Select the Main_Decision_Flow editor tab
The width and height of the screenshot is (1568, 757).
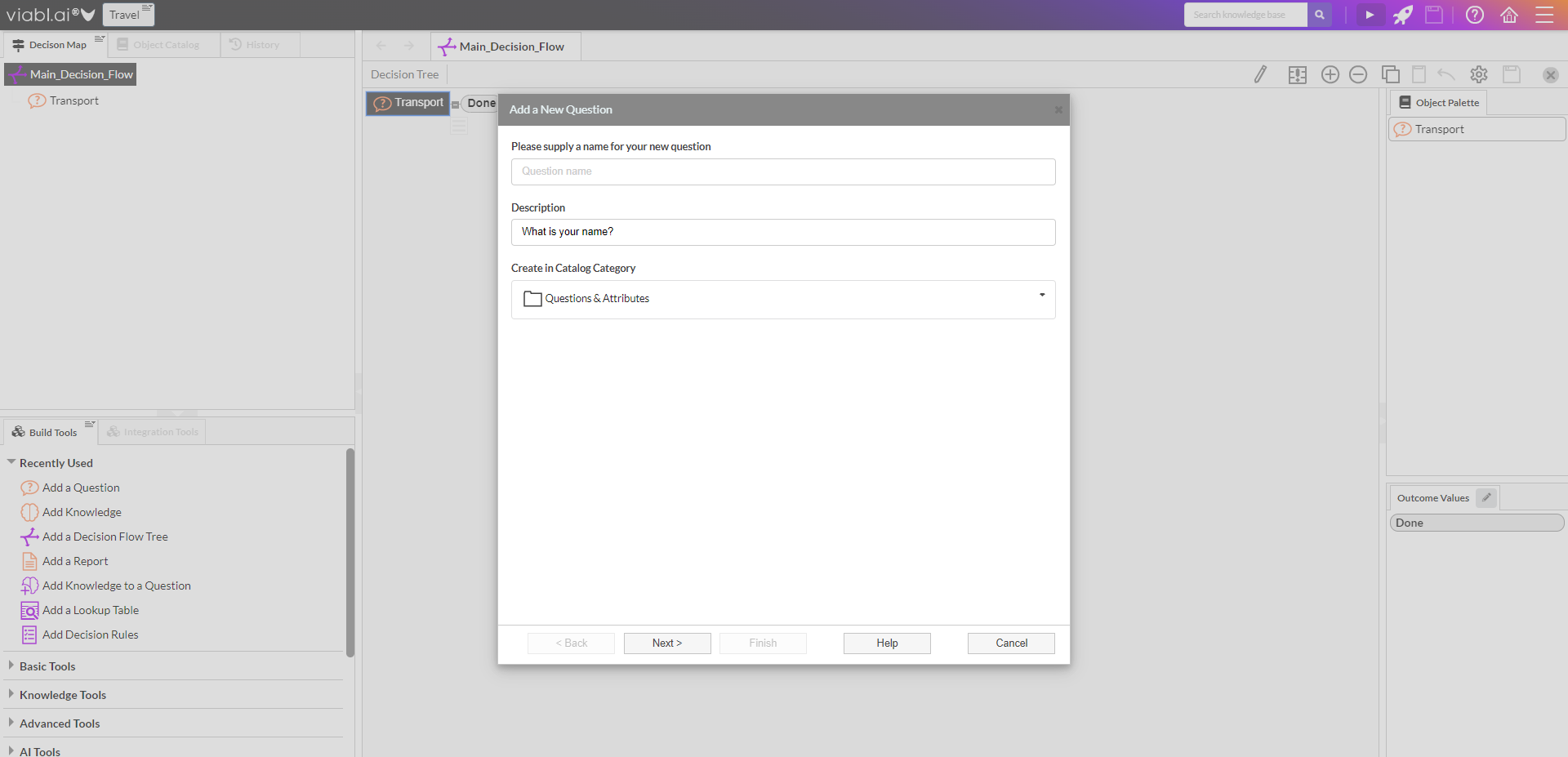pos(506,47)
